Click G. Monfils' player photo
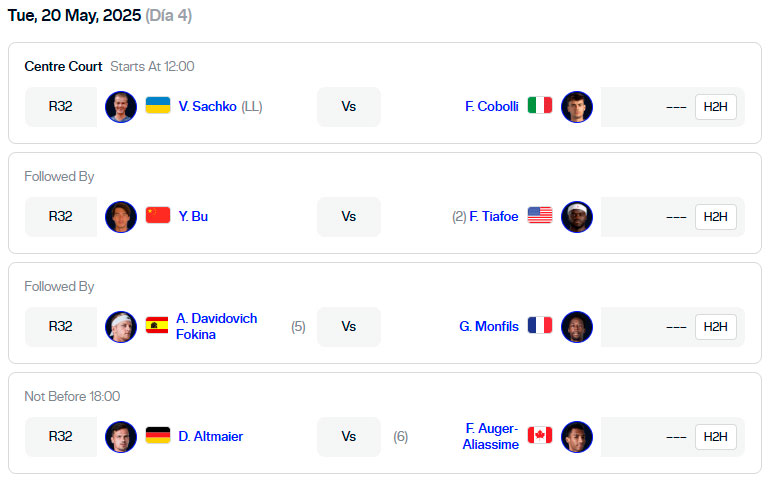The image size is (772, 482). [x=577, y=327]
